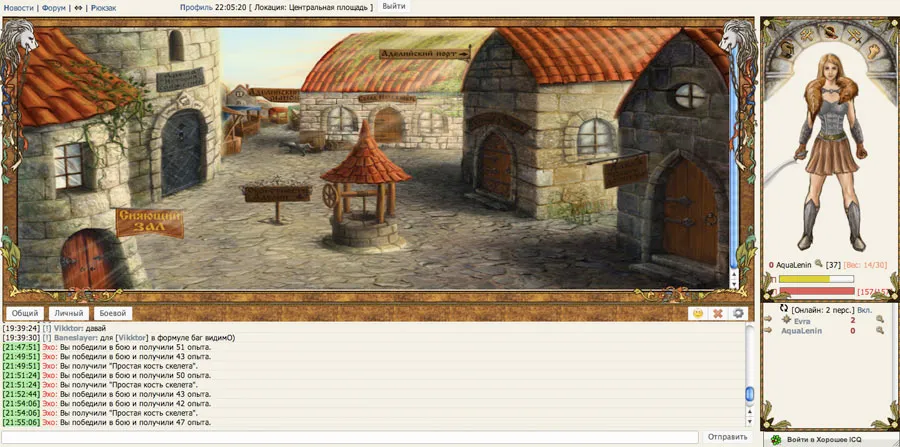Image resolution: width=900 pixels, height=447 pixels.
Task: Switch to Общий chat tab
Action: [25, 313]
